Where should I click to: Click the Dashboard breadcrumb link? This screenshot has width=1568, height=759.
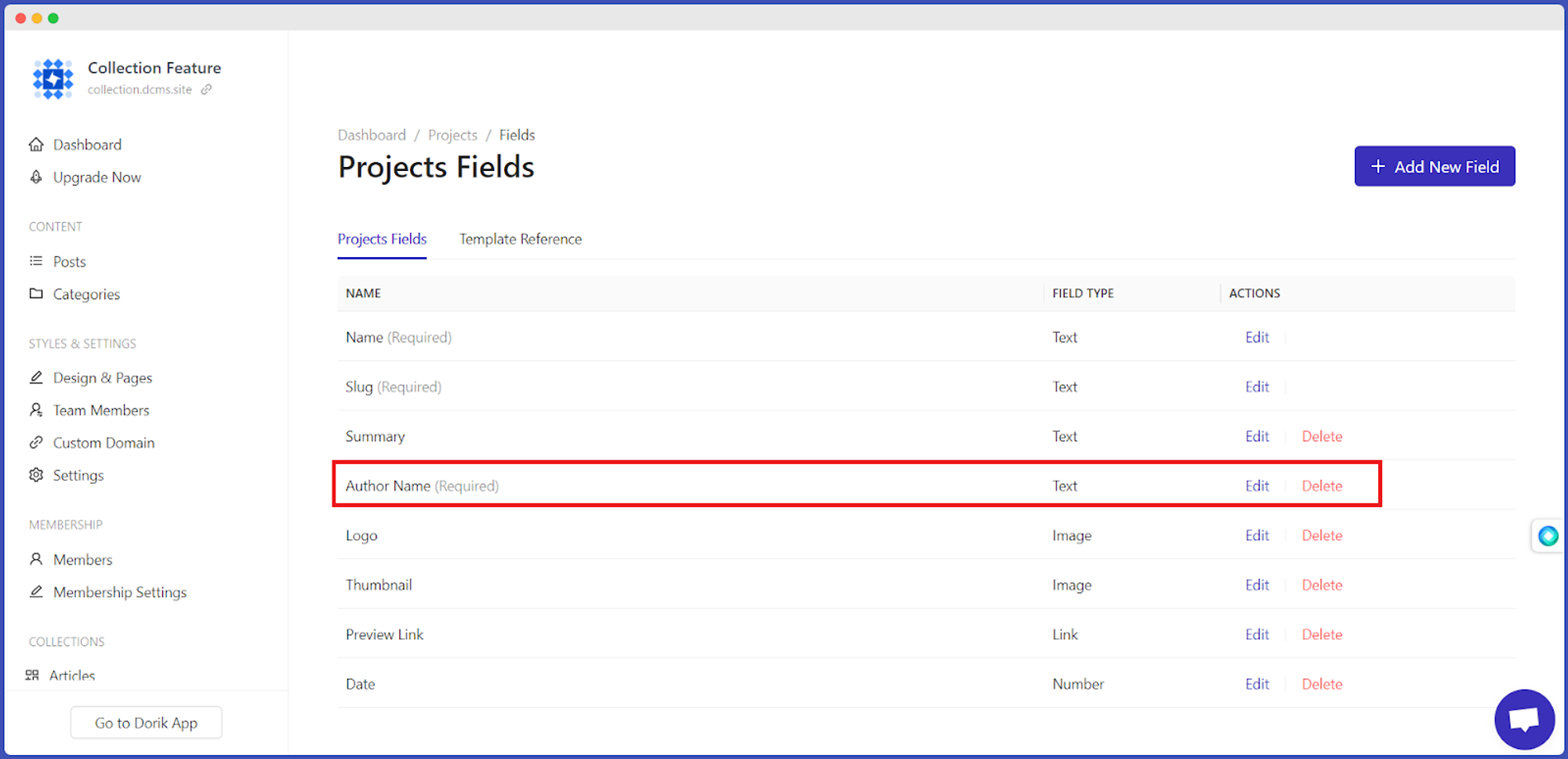pyautogui.click(x=372, y=135)
